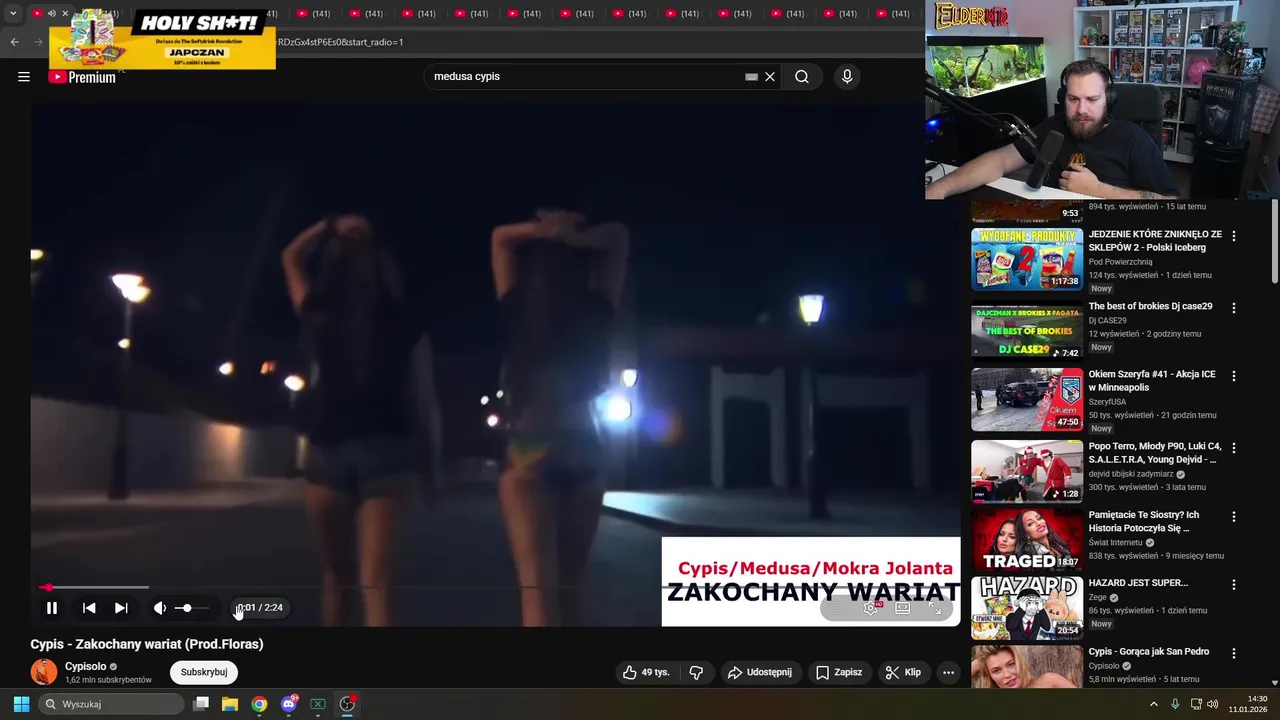This screenshot has height=720, width=1280.
Task: Open the 'TRAGED' sisters video thumbnail
Action: (x=1027, y=540)
